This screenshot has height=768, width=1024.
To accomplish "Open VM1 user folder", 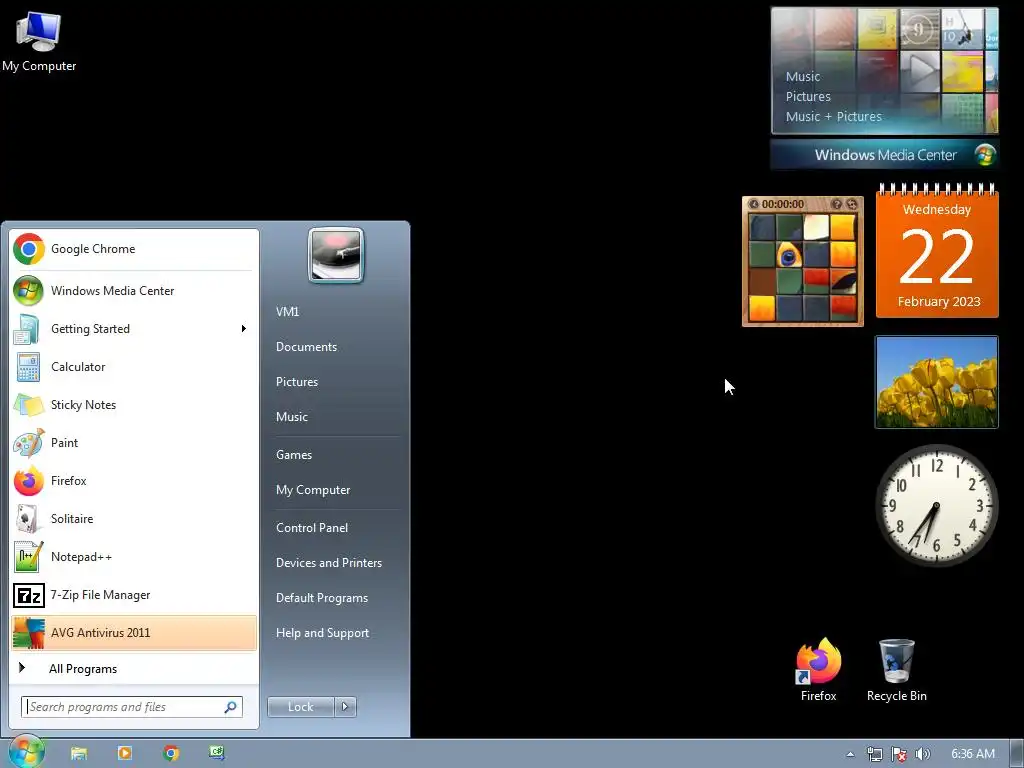I will coord(287,312).
